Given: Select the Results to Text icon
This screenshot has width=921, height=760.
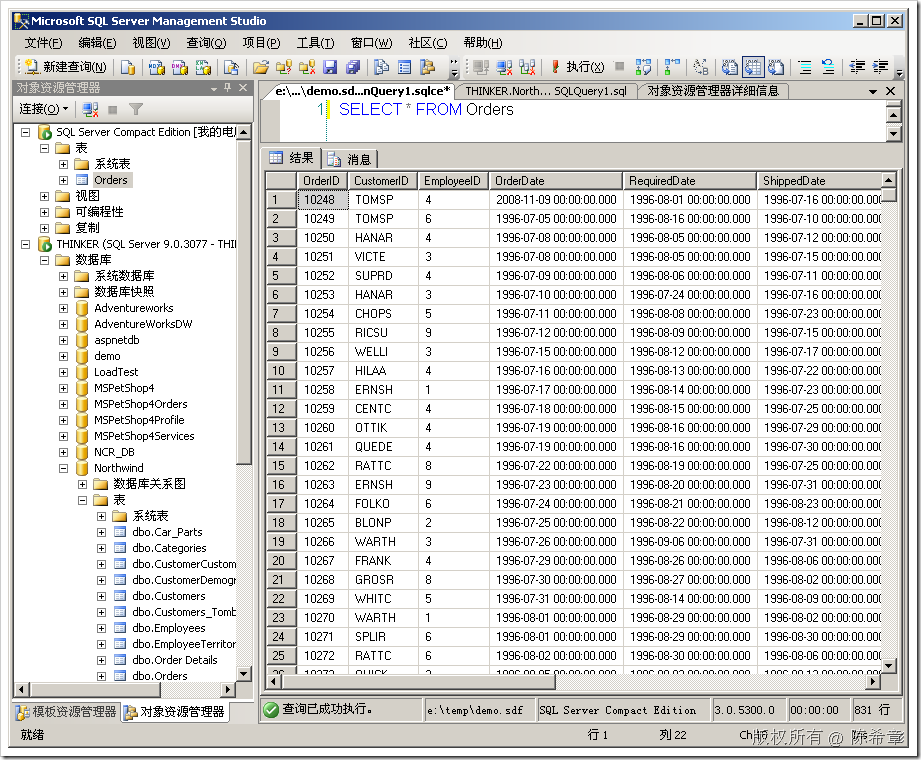Looking at the screenshot, I should click(x=730, y=67).
